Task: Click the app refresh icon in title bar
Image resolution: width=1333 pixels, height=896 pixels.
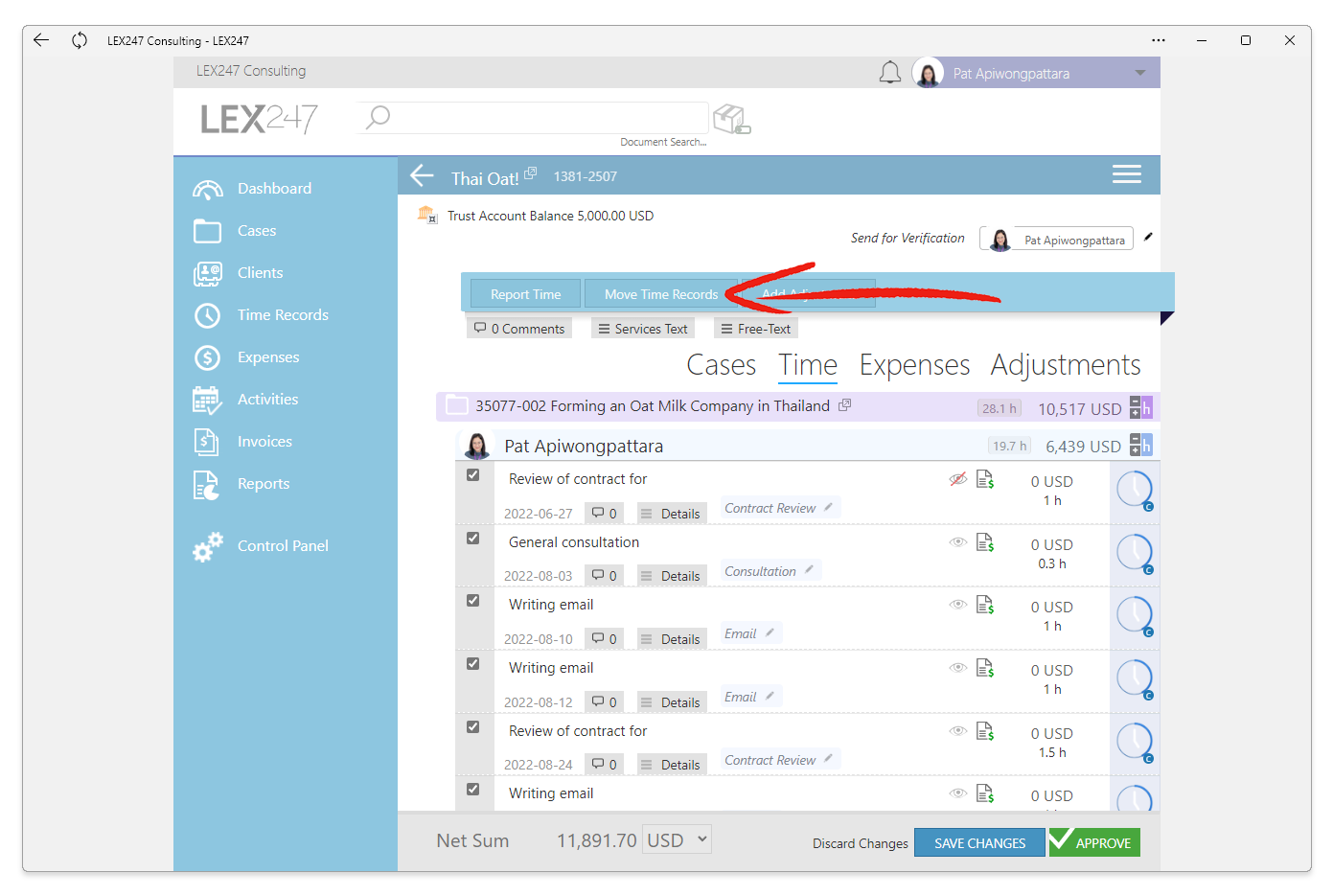Action: tap(80, 40)
